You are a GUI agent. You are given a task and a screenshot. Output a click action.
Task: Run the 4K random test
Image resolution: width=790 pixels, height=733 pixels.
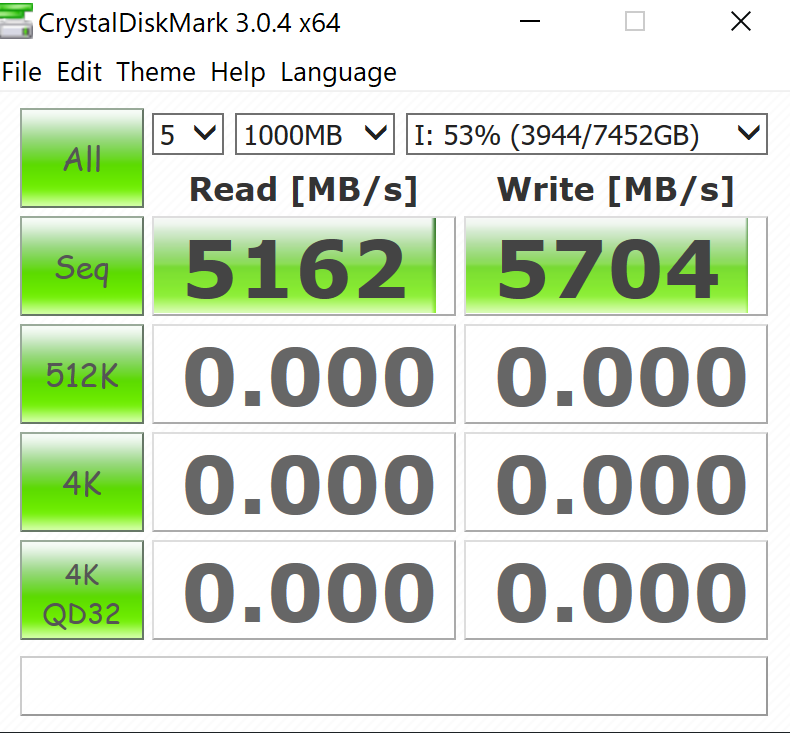[x=82, y=483]
